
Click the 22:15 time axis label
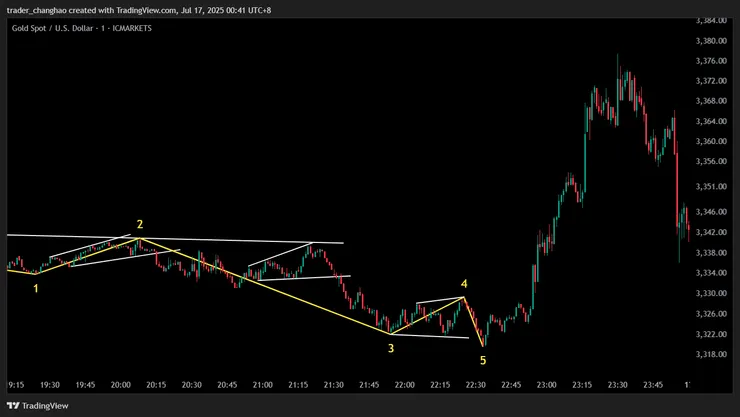click(x=440, y=385)
